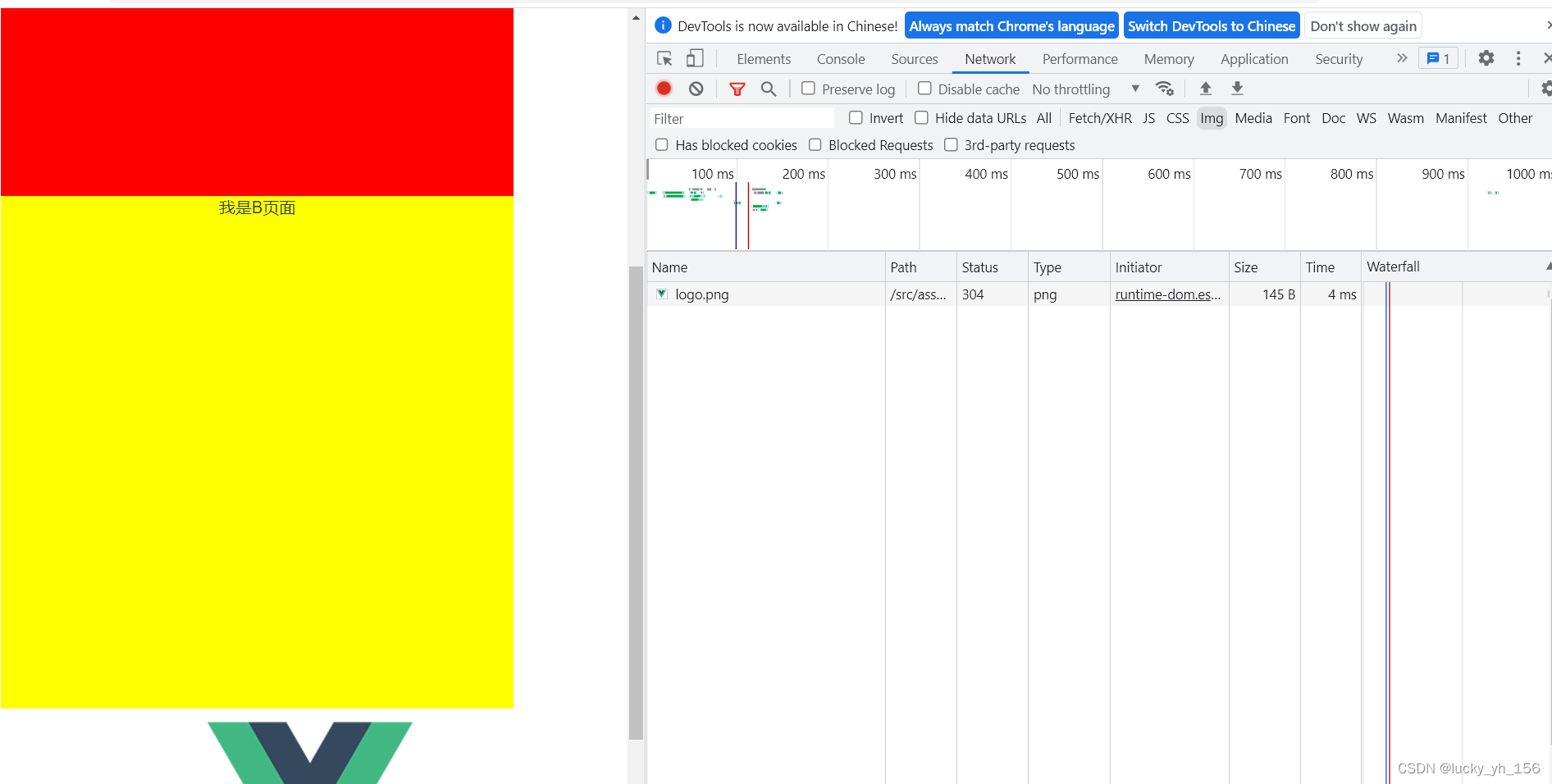1552x784 pixels.
Task: Sort by Path column header
Action: (920, 267)
